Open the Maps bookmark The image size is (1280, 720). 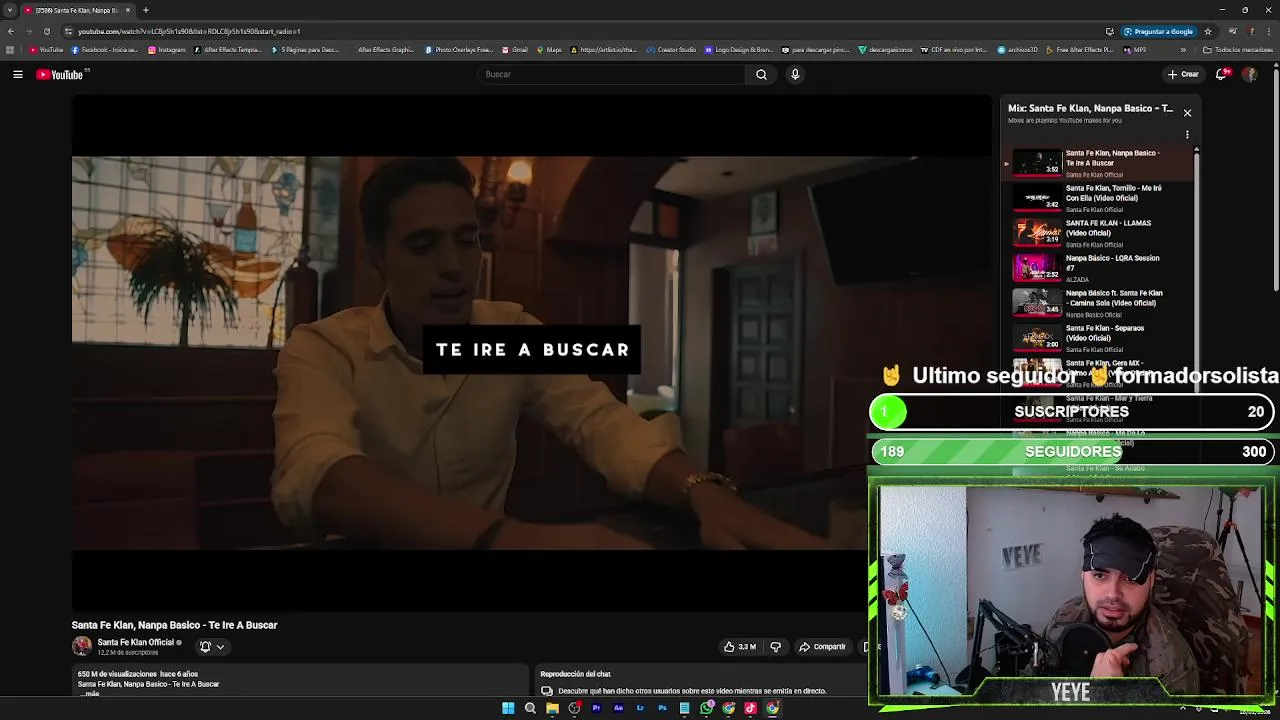[549, 50]
